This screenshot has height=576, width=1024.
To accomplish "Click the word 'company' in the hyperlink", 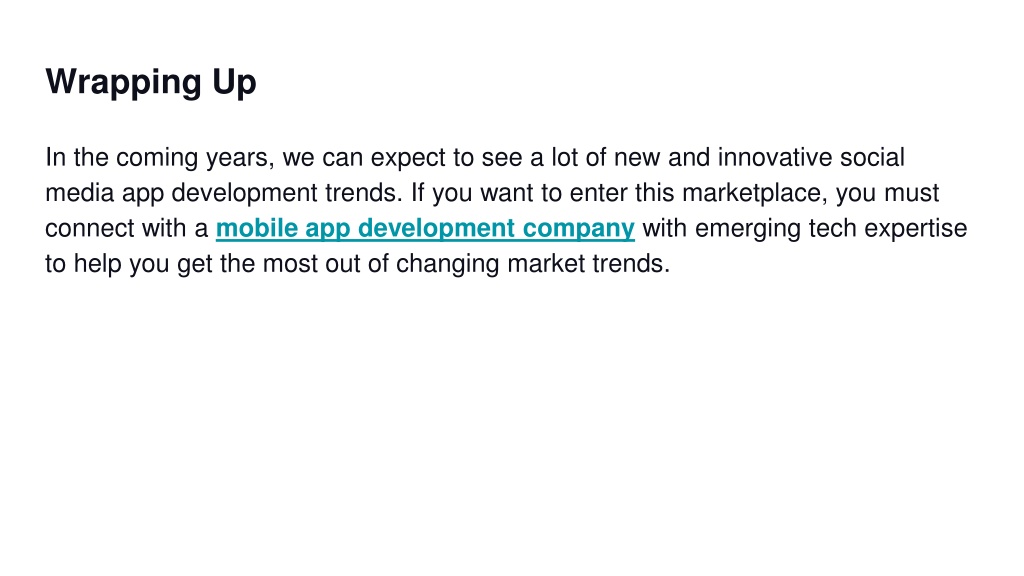I will tap(579, 229).
